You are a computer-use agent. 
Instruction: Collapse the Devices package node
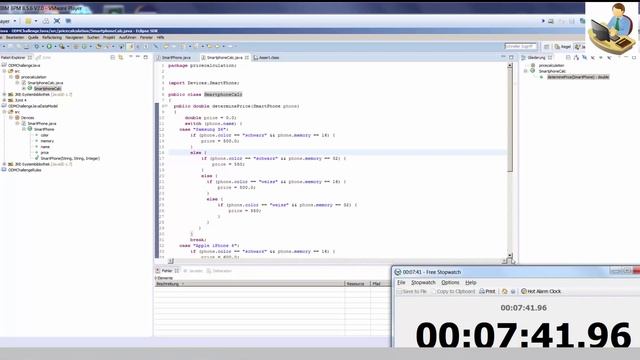click(11, 118)
